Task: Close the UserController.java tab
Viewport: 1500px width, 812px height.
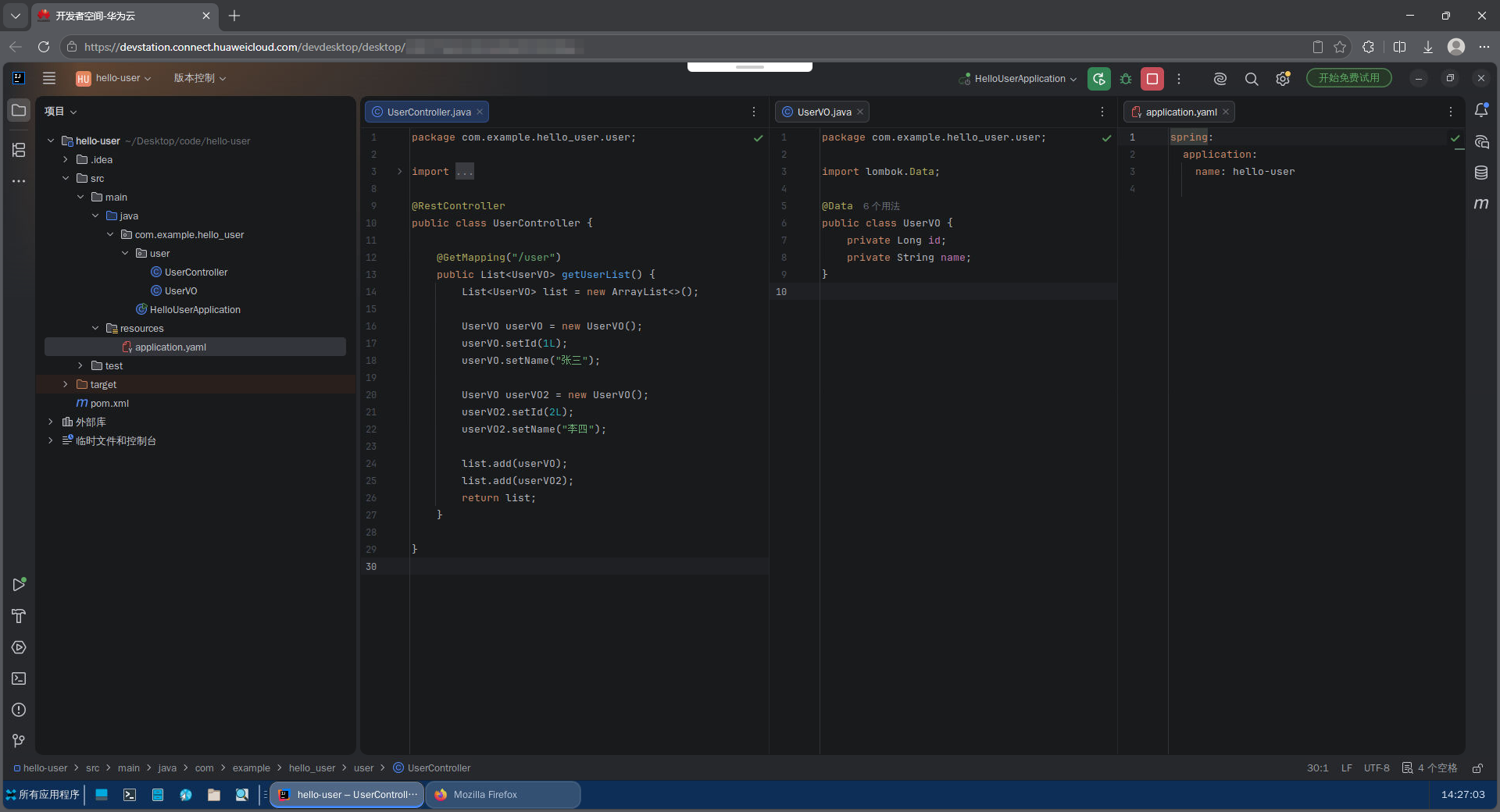Action: pyautogui.click(x=480, y=112)
